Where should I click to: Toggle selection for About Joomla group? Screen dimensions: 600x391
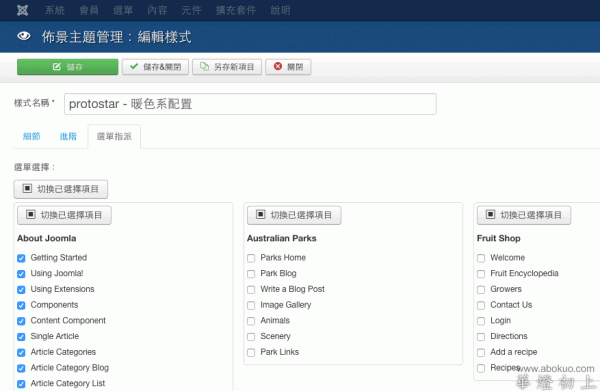[64, 215]
